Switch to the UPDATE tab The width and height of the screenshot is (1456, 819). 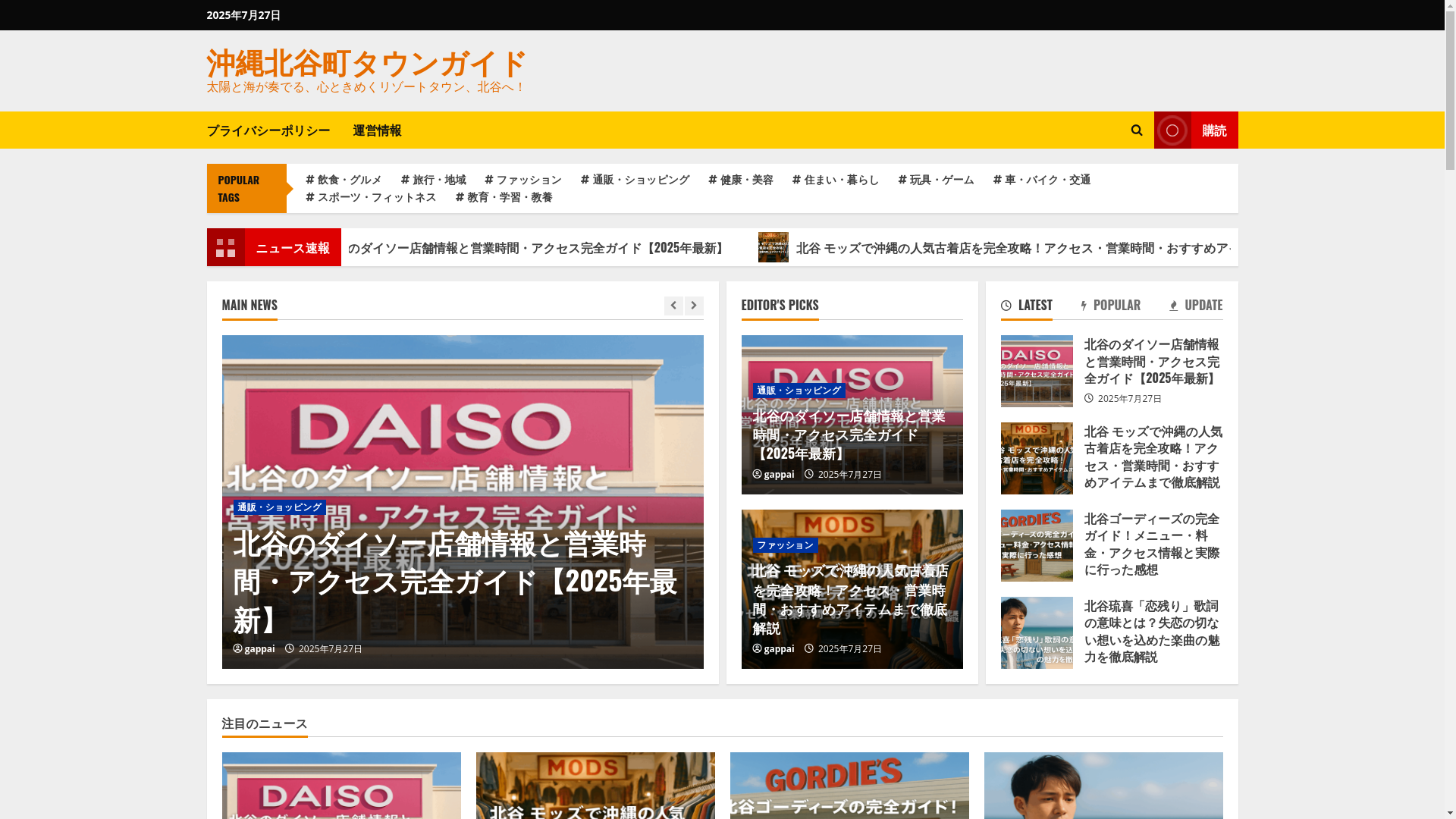pyautogui.click(x=1196, y=306)
